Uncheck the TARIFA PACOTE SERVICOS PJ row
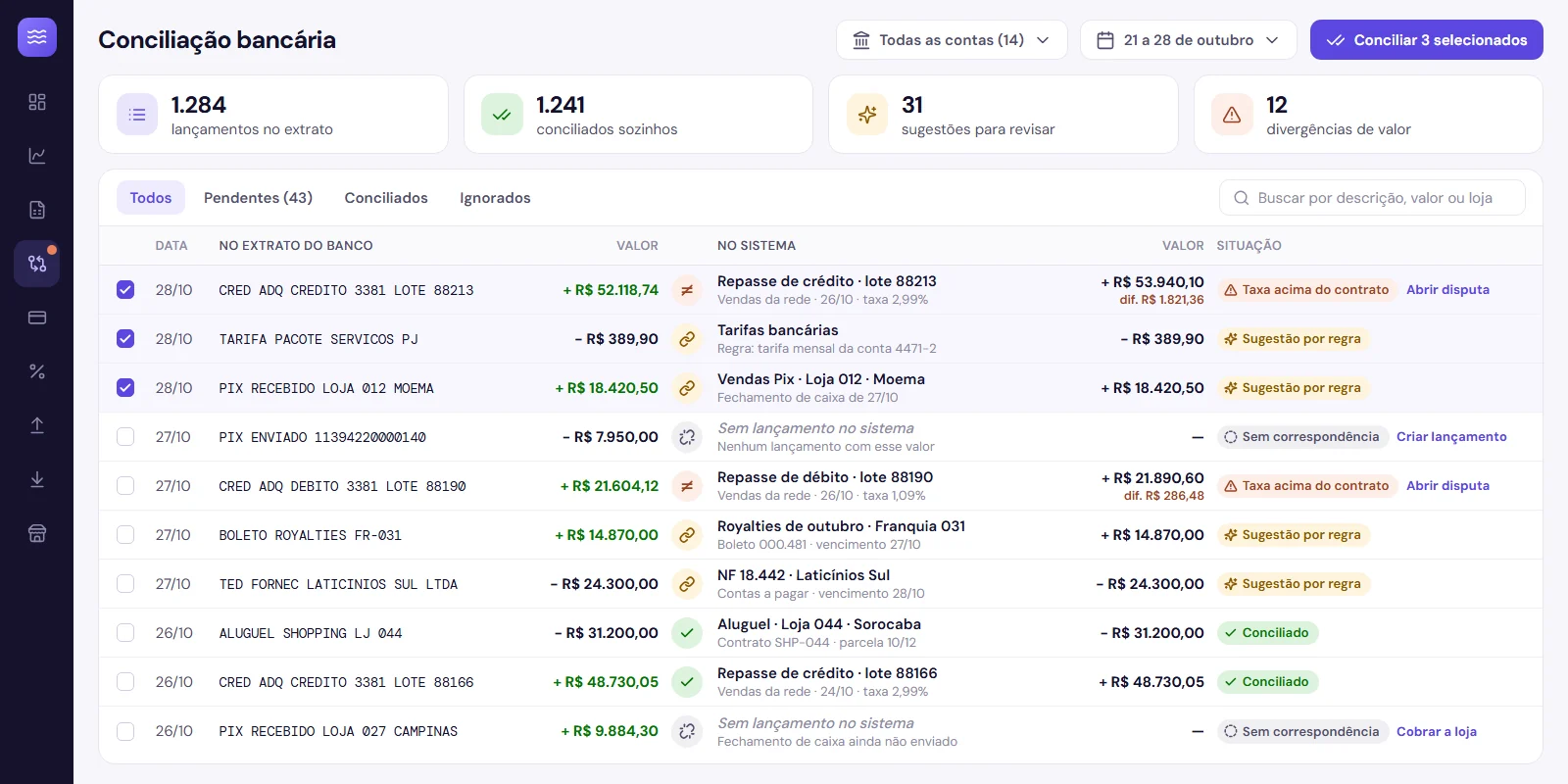Screen dimensions: 1568x784 coord(125,339)
